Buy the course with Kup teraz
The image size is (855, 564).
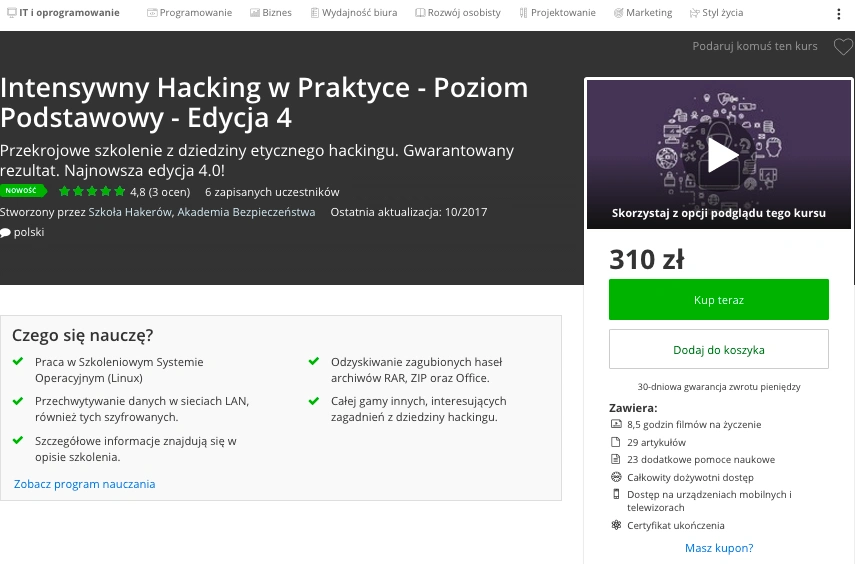(719, 299)
